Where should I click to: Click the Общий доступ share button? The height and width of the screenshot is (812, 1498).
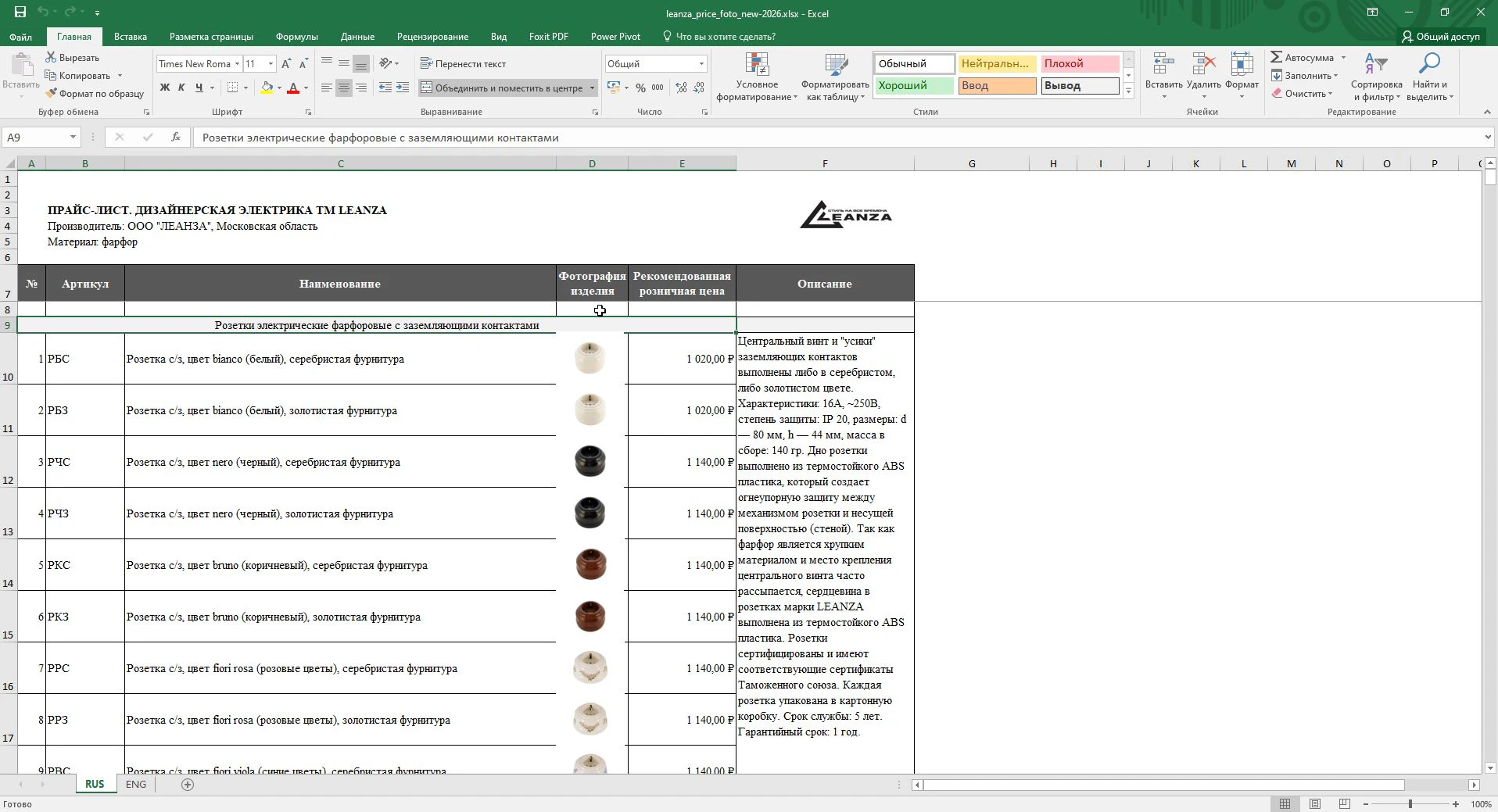(x=1440, y=37)
